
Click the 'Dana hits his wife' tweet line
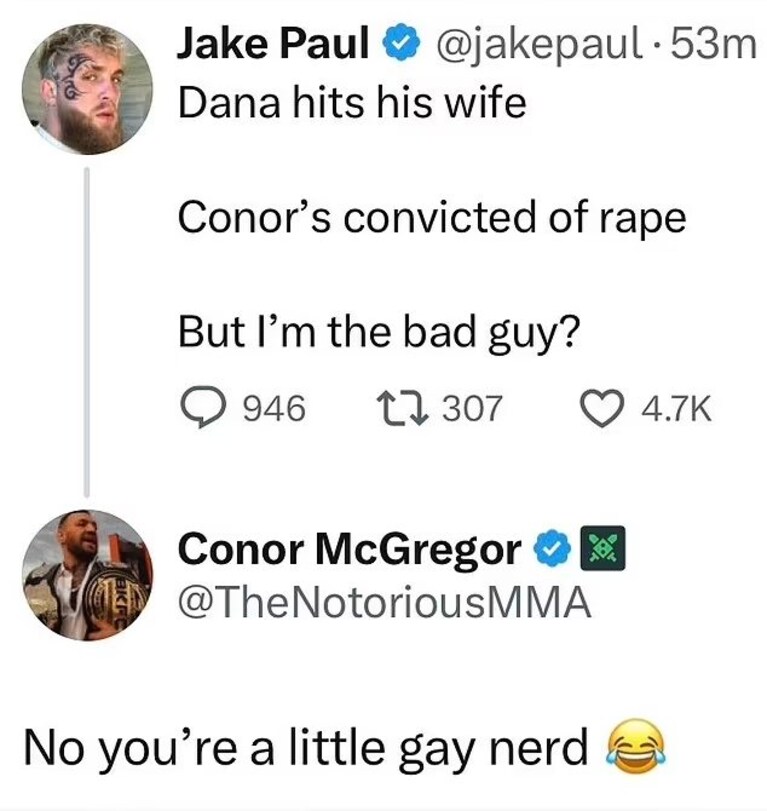point(352,102)
